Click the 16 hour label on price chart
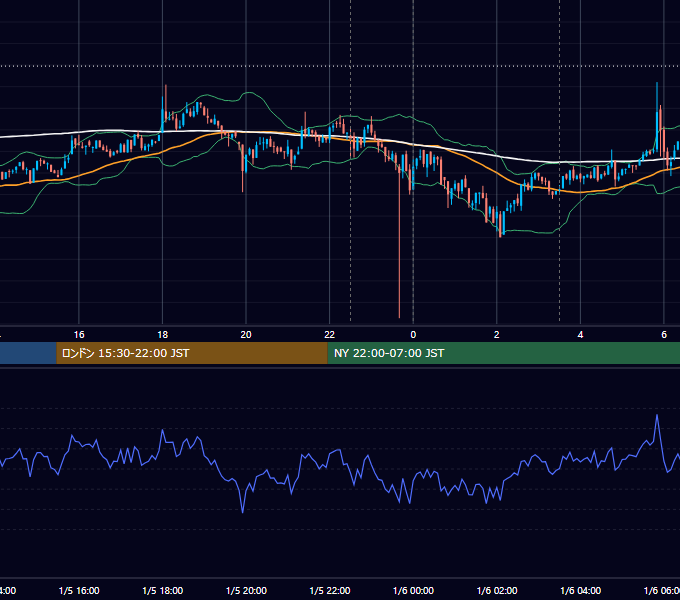Viewport: 680px width, 600px height. pyautogui.click(x=79, y=335)
